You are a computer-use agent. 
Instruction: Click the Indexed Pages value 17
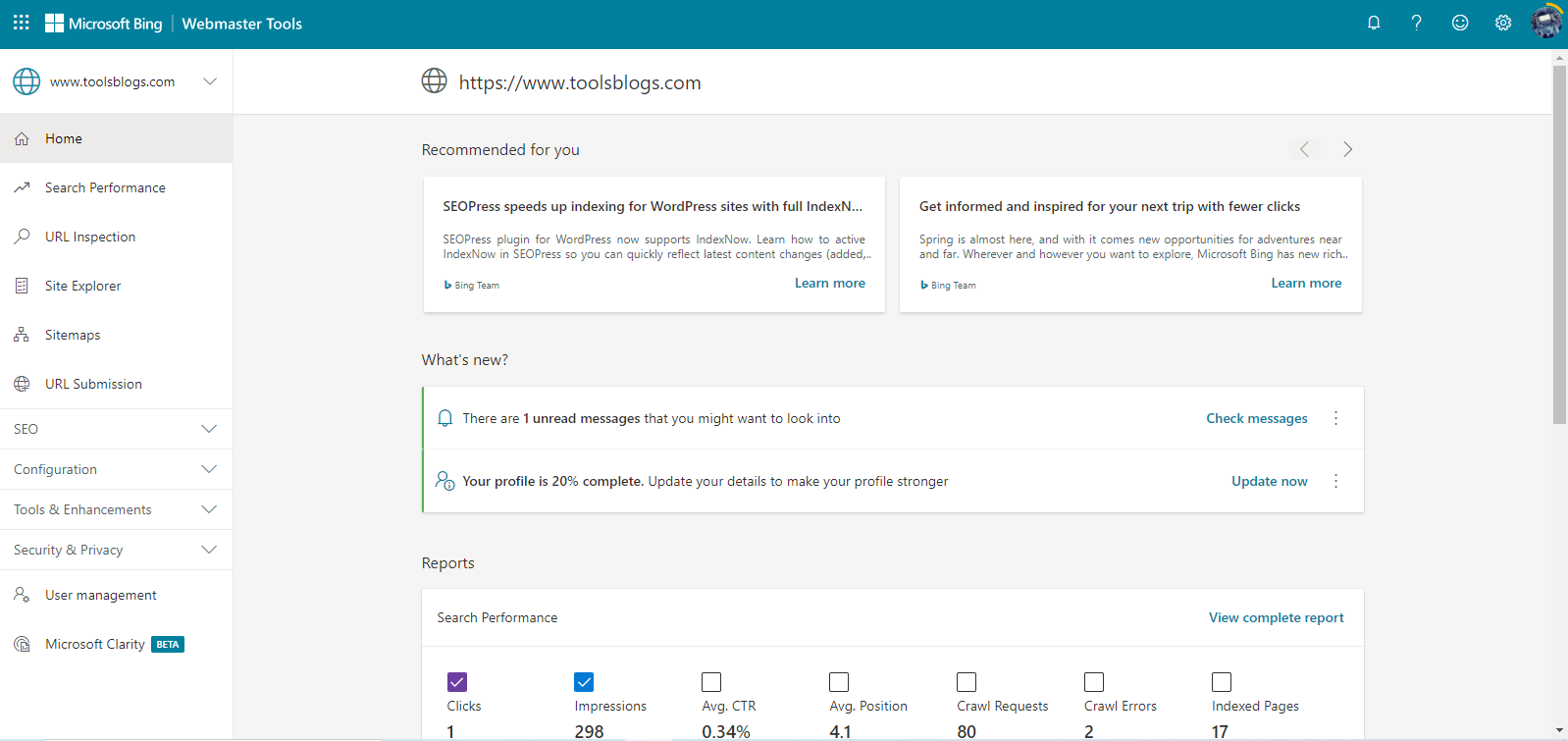pos(1220,732)
